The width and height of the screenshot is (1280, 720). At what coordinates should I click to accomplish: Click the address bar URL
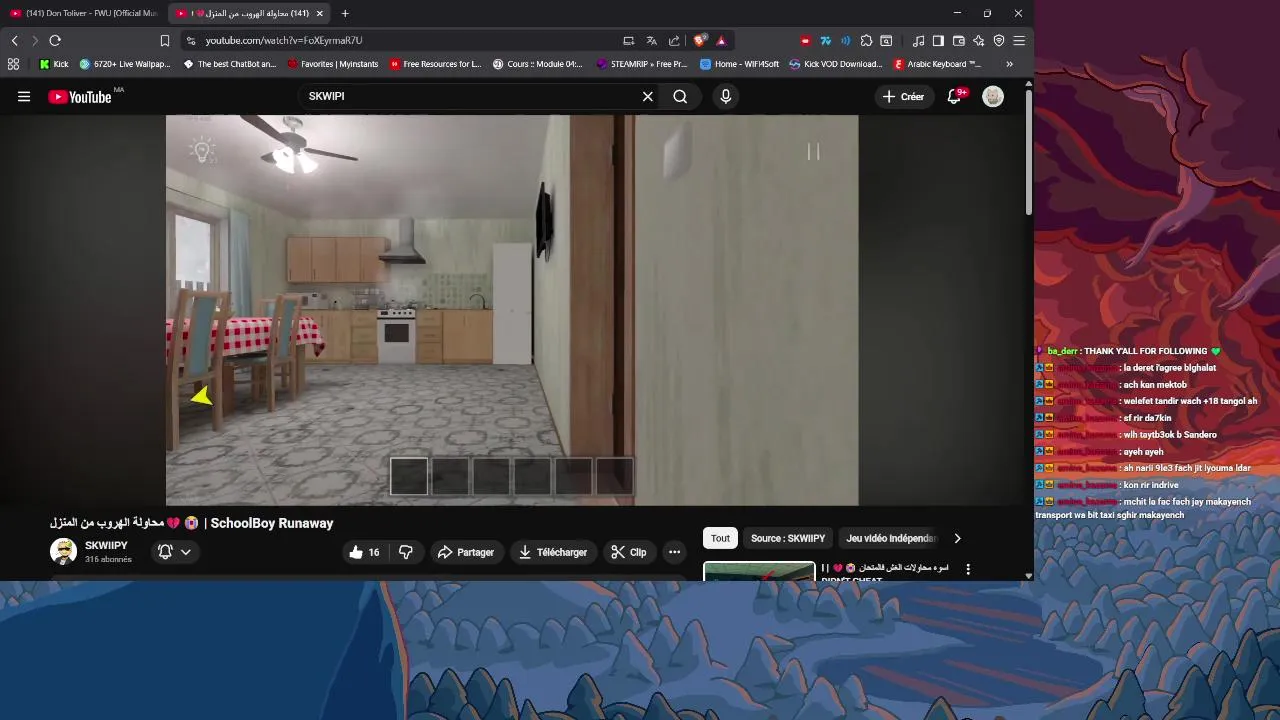(x=284, y=40)
